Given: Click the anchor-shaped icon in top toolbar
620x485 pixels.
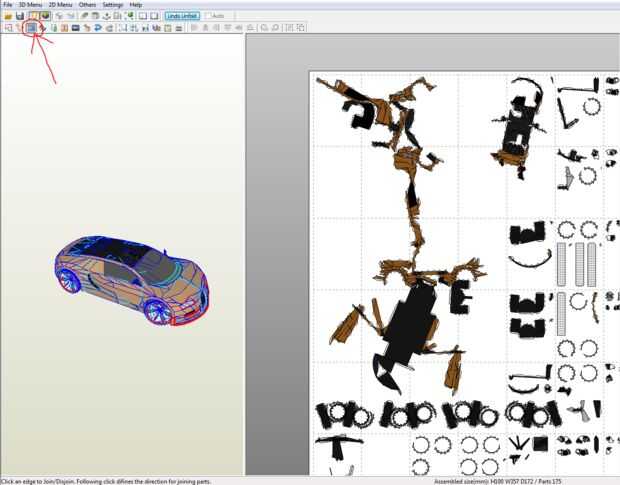Looking at the screenshot, I should [106, 16].
